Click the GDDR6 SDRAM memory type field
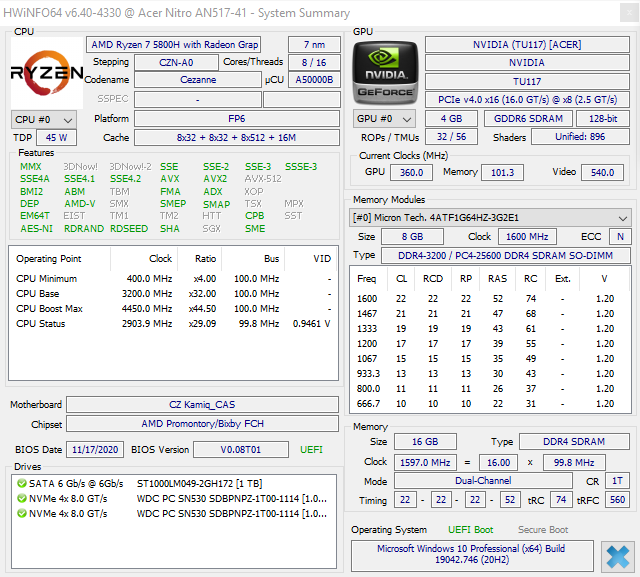 [528, 119]
